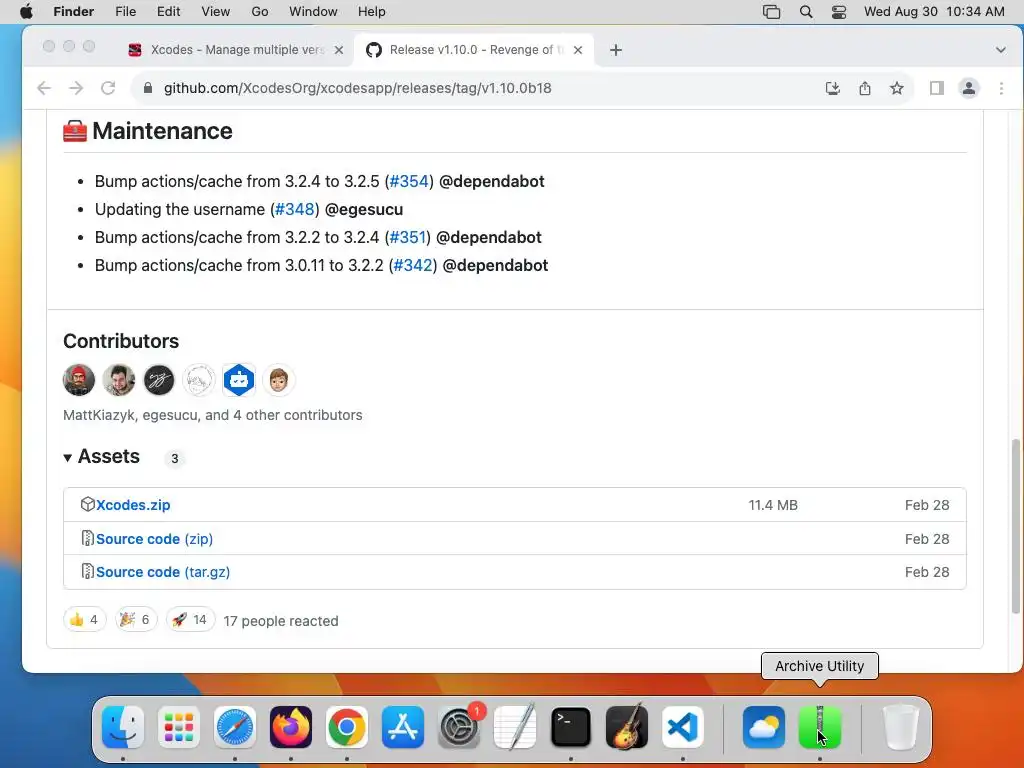Open the Help menu
The width and height of the screenshot is (1024, 768).
coord(372,12)
